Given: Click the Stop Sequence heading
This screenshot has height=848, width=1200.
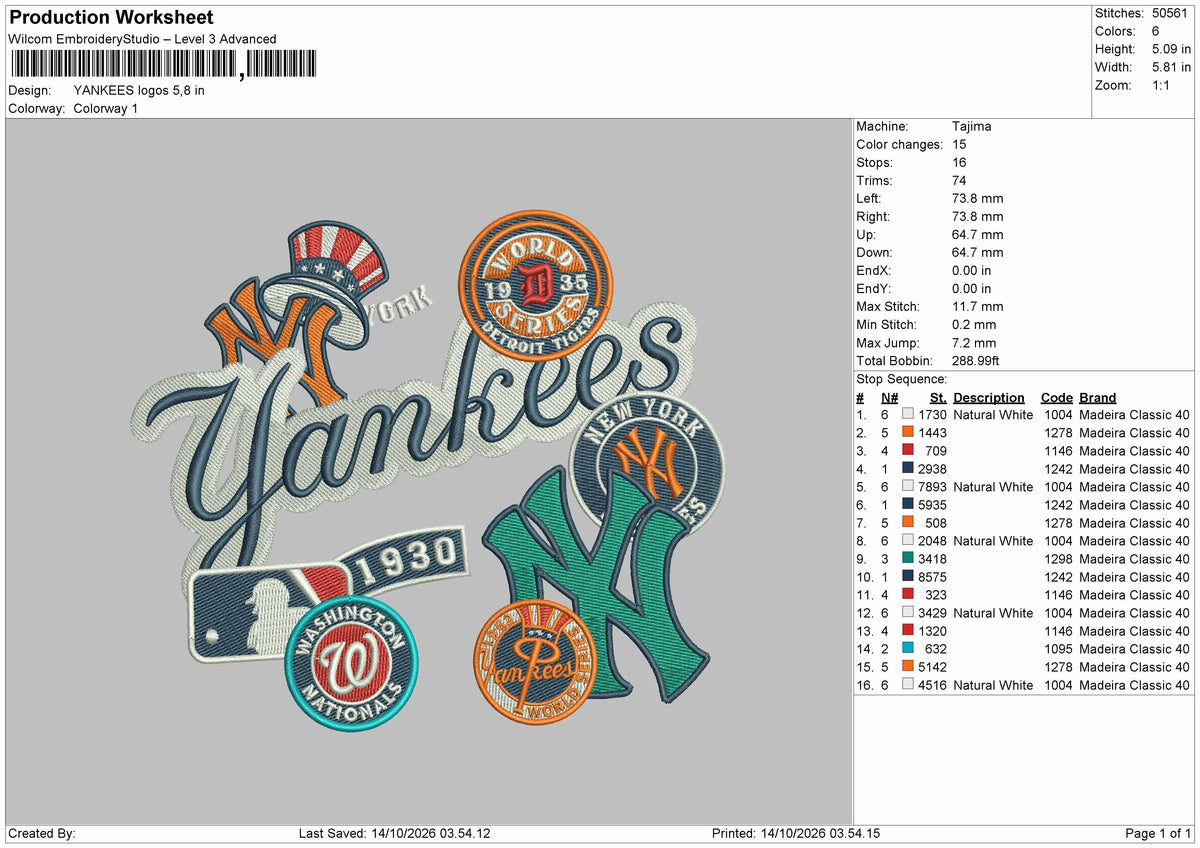Looking at the screenshot, I should pos(902,379).
